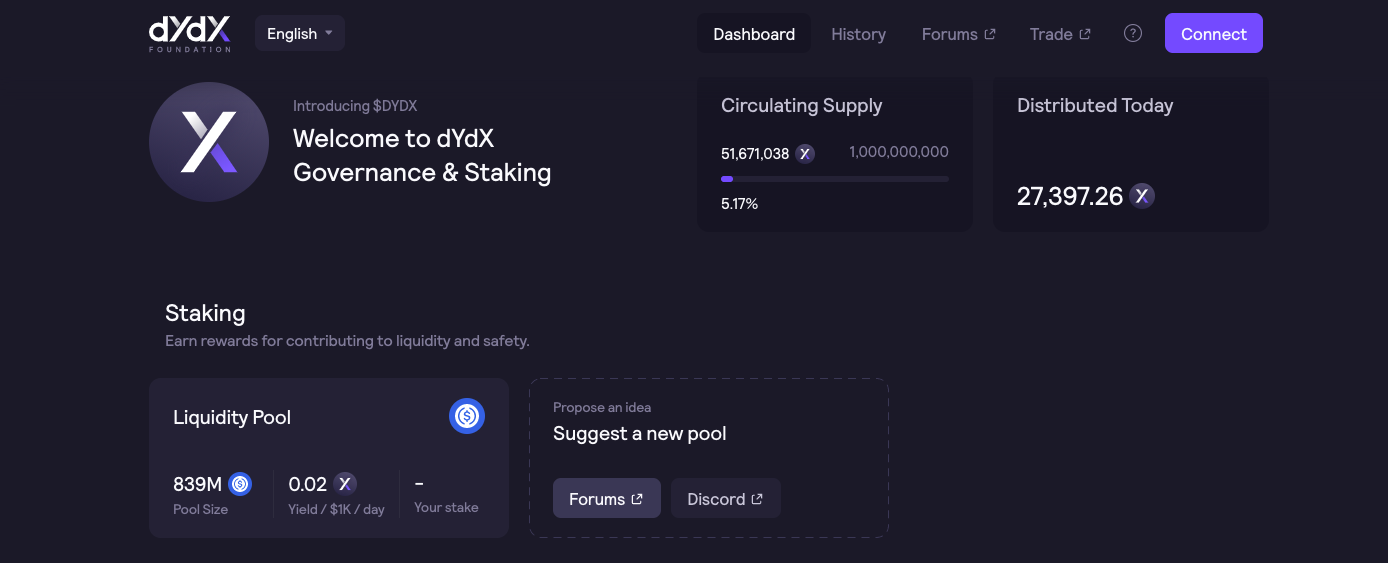Screen dimensions: 1388x563
Task: Open the Trade external link
Action: [x=1060, y=34]
